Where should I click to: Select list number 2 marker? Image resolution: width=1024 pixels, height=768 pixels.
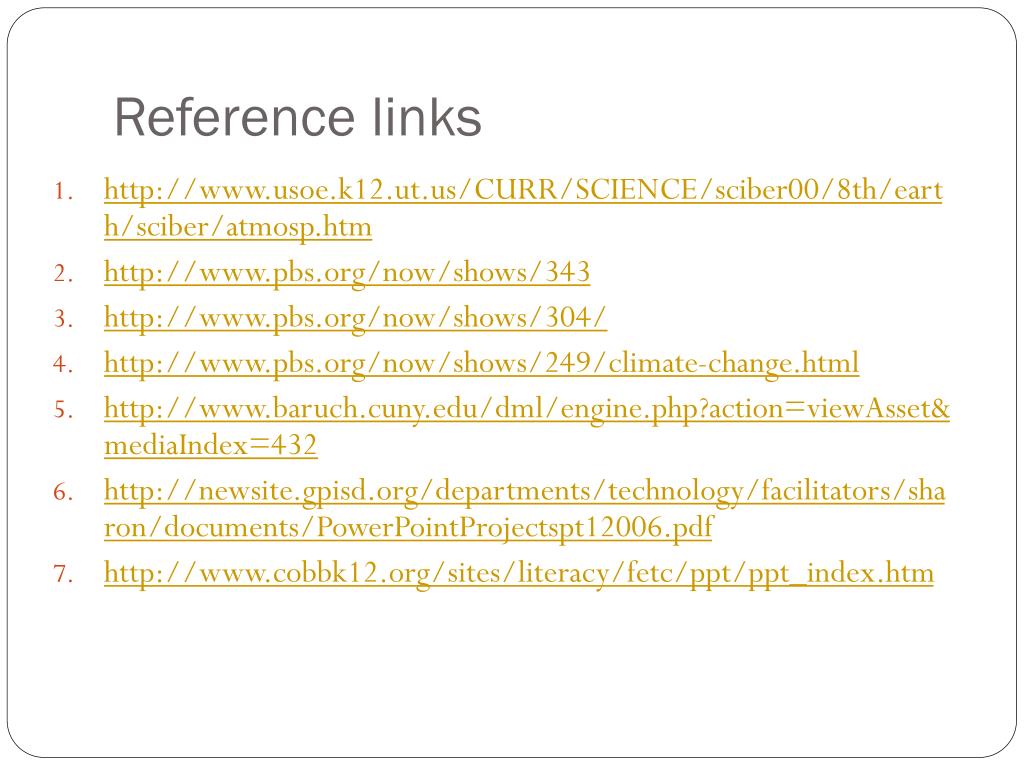click(63, 274)
